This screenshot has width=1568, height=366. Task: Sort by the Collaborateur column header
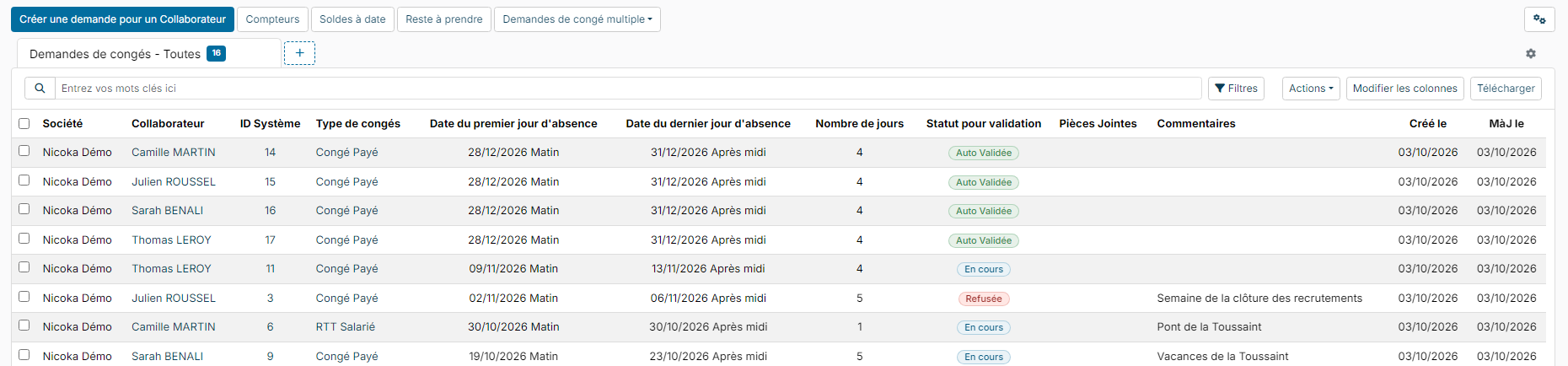168,124
